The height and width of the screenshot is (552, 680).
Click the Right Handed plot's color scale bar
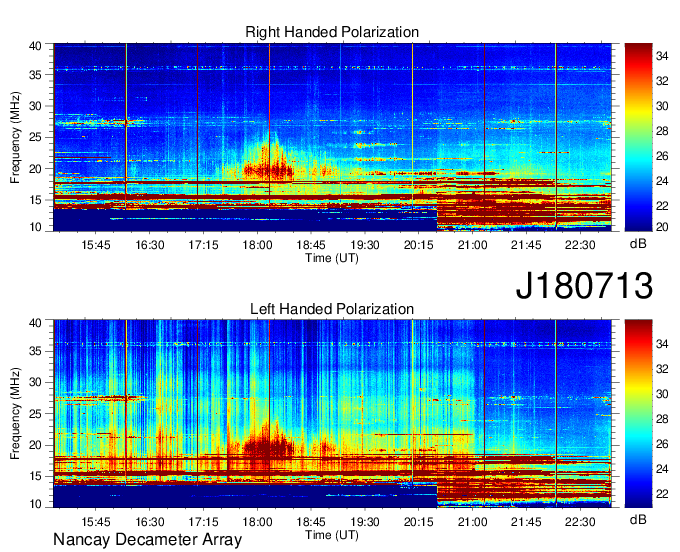click(638, 137)
